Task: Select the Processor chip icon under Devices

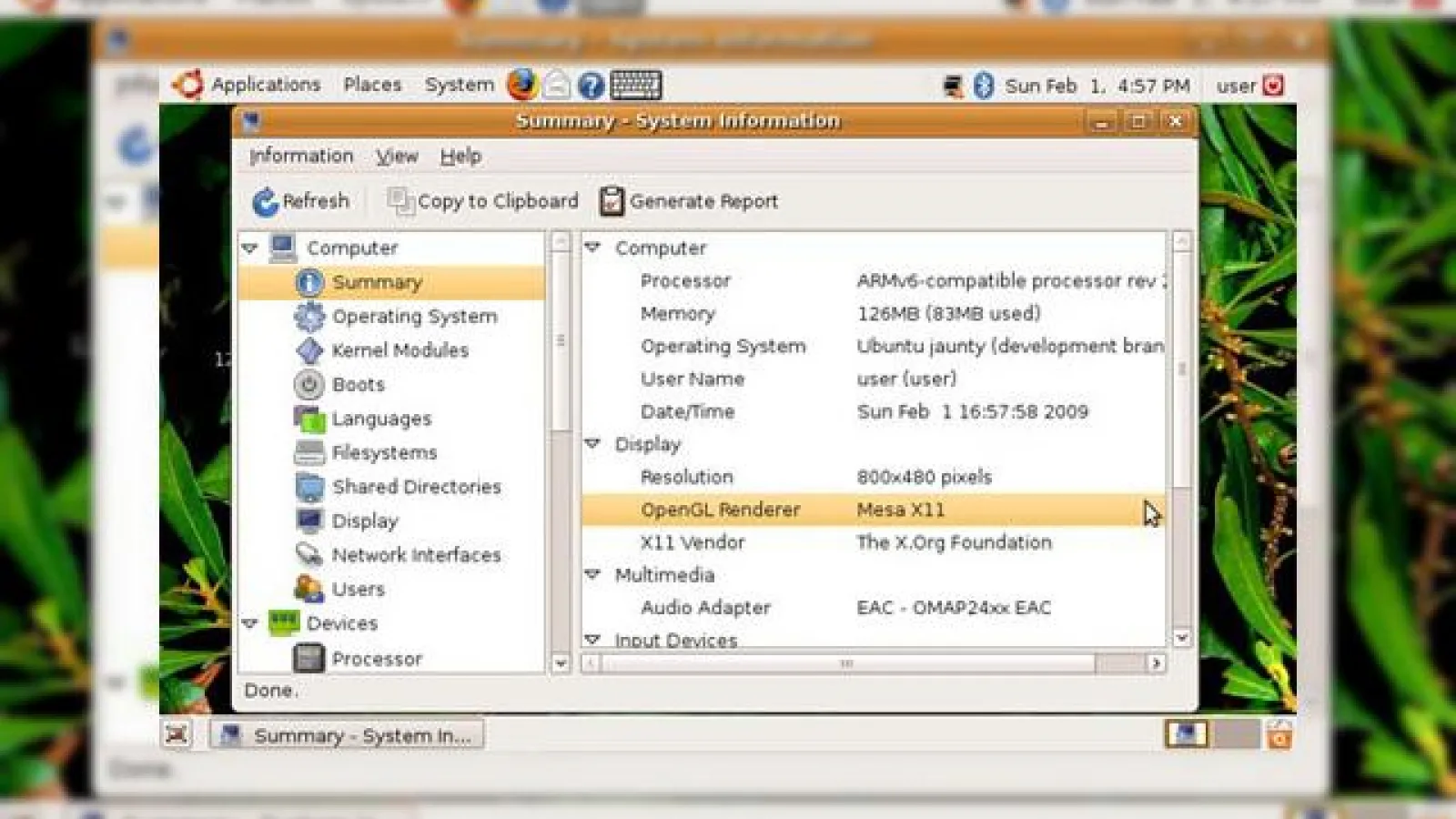Action: tap(309, 658)
